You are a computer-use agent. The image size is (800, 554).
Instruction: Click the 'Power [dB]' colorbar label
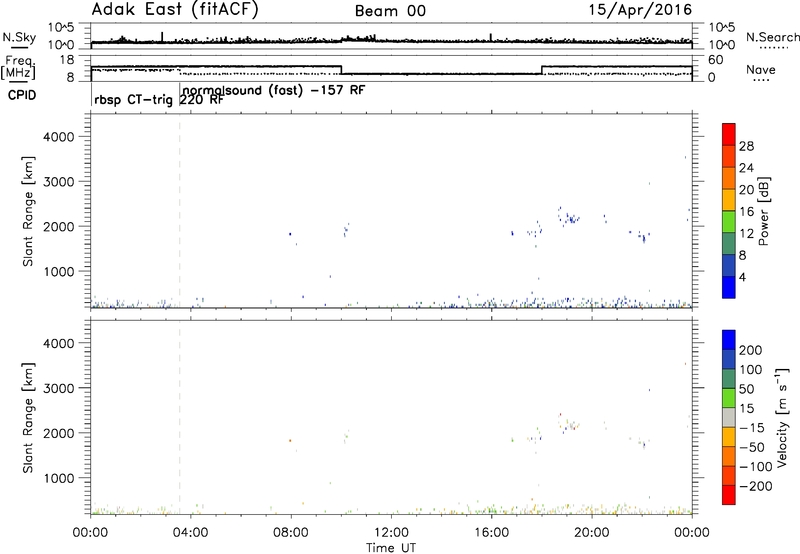coord(764,211)
